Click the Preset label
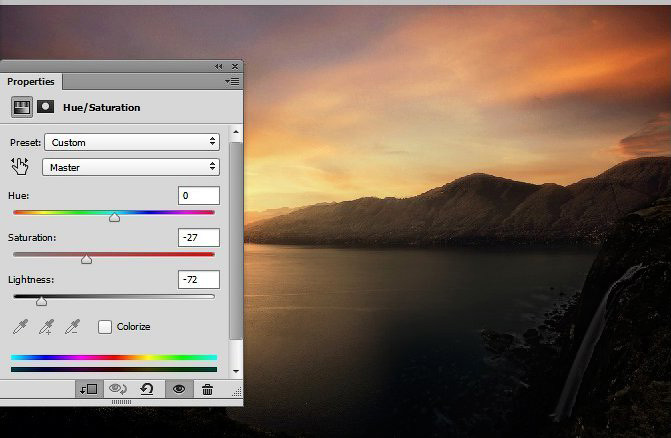The image size is (671, 438). click(x=25, y=142)
